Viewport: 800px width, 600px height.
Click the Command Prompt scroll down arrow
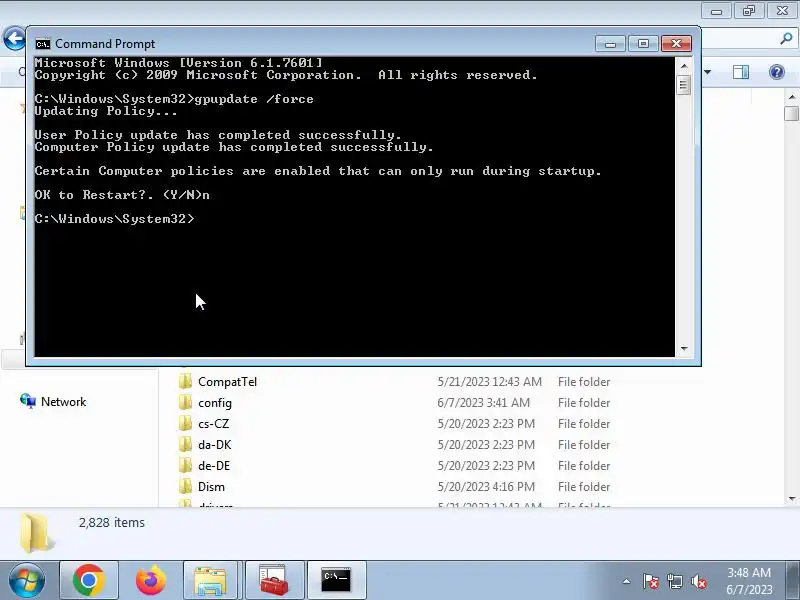(x=684, y=348)
